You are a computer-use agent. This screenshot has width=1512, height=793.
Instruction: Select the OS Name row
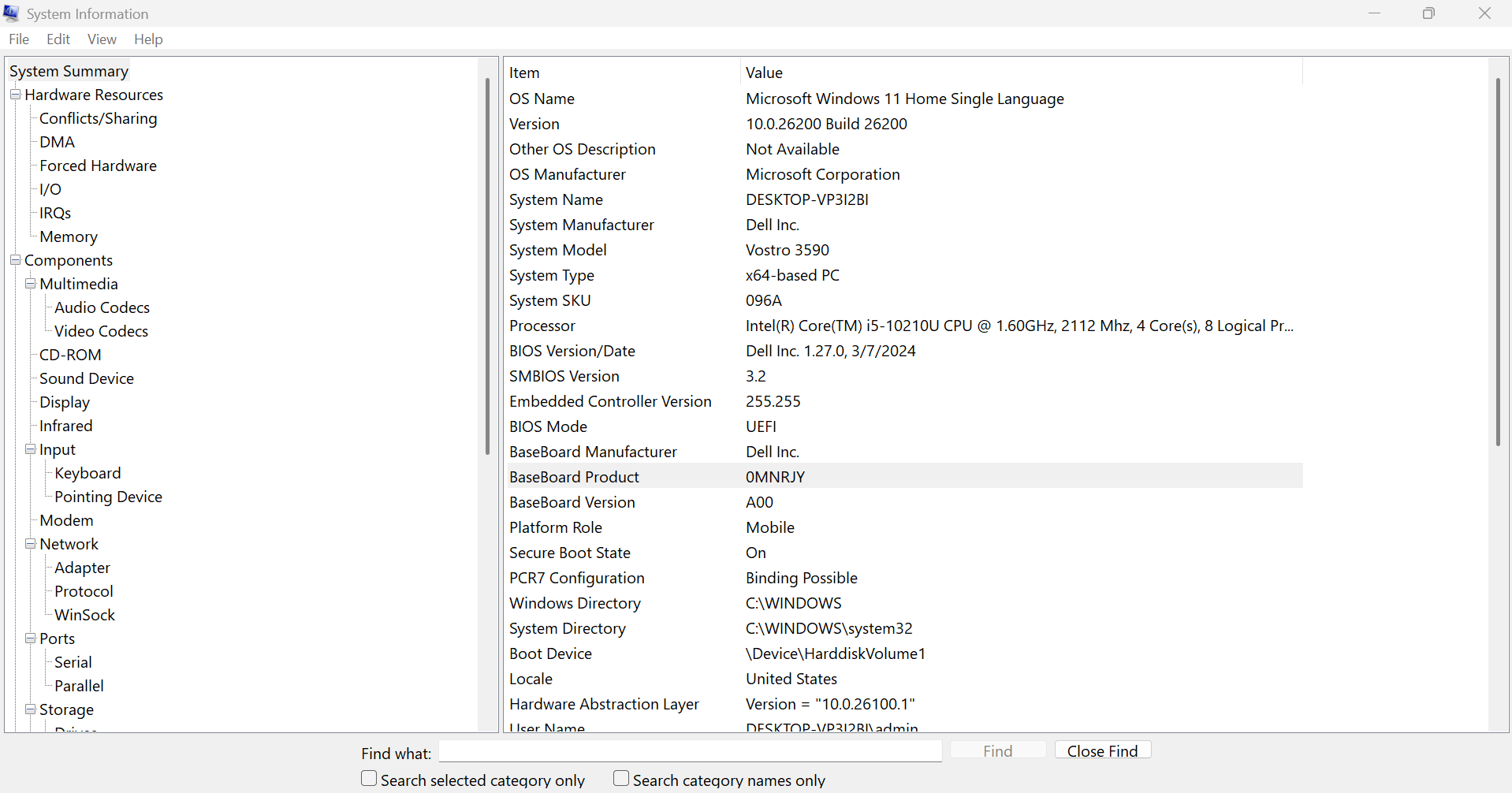[x=904, y=99]
